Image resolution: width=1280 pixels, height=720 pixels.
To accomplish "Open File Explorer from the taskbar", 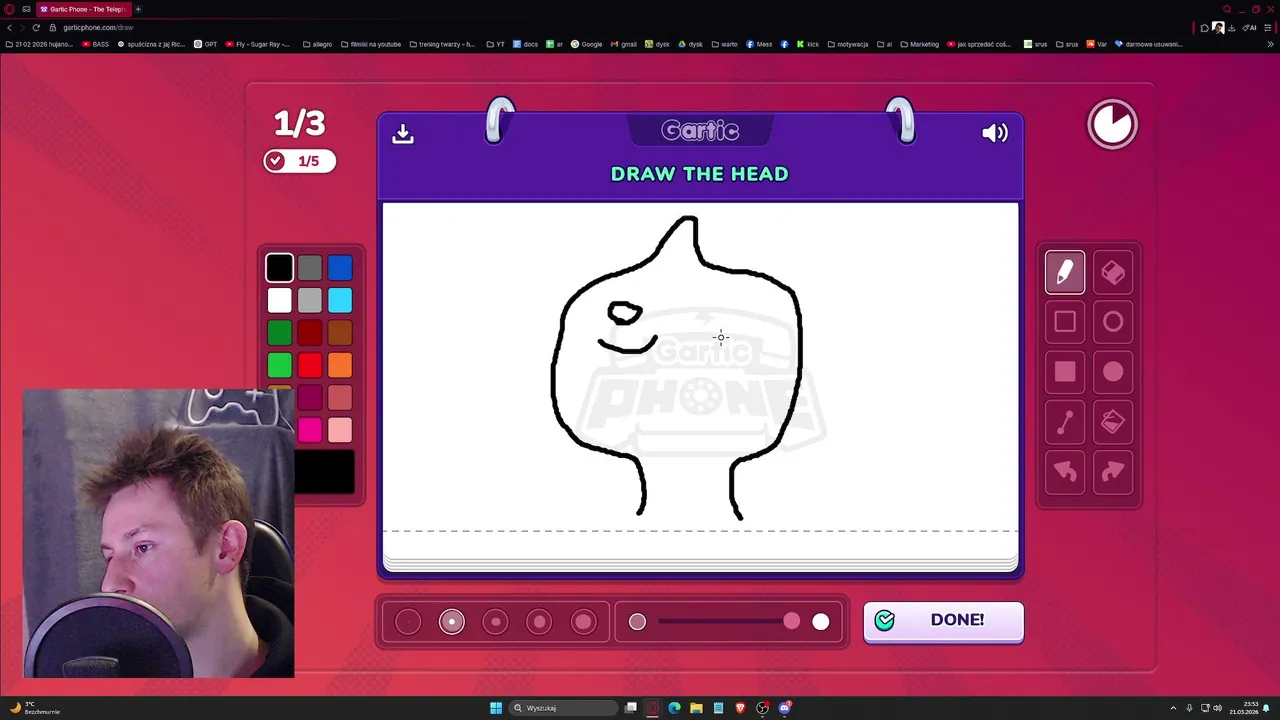I will point(696,708).
